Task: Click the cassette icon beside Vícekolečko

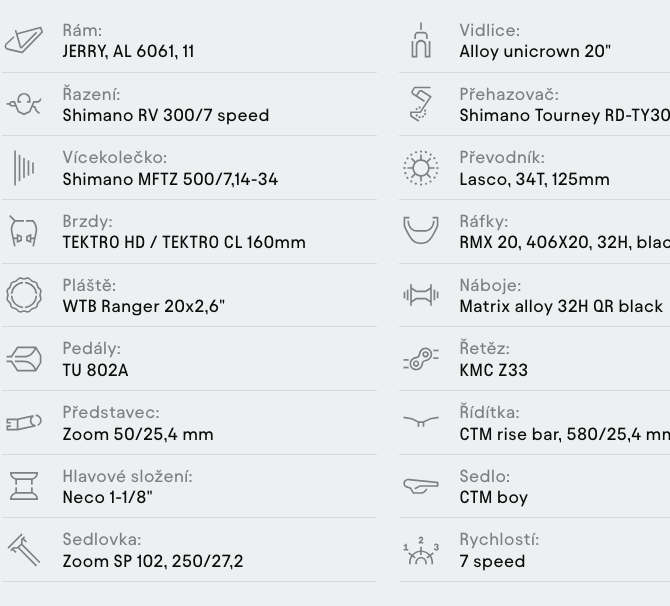Action: 24,168
